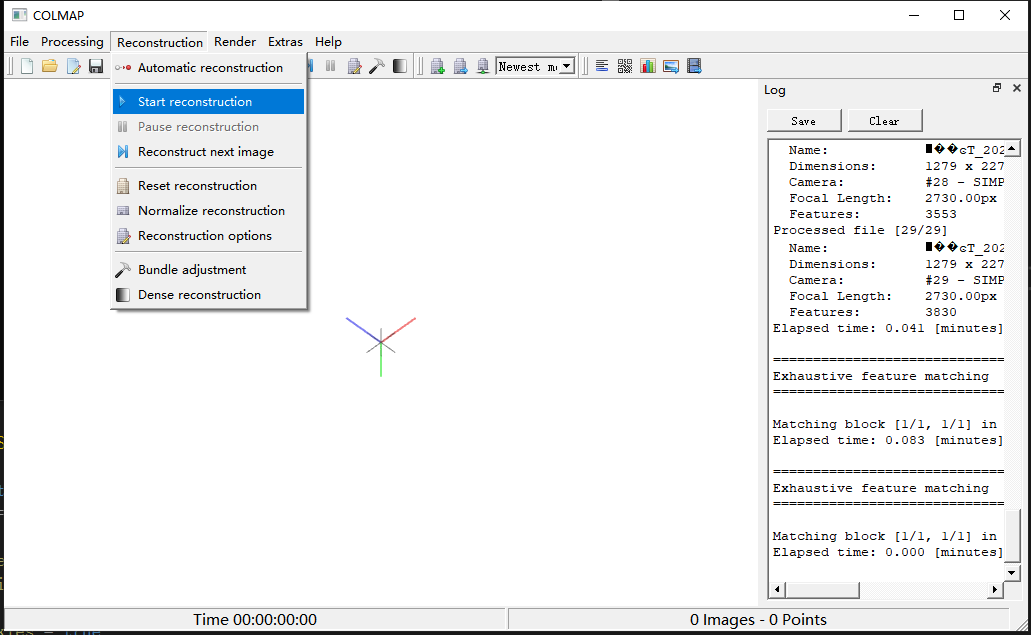Click the 'Camera: #28' log line
The width and height of the screenshot is (1031, 635).
pyautogui.click(x=896, y=182)
